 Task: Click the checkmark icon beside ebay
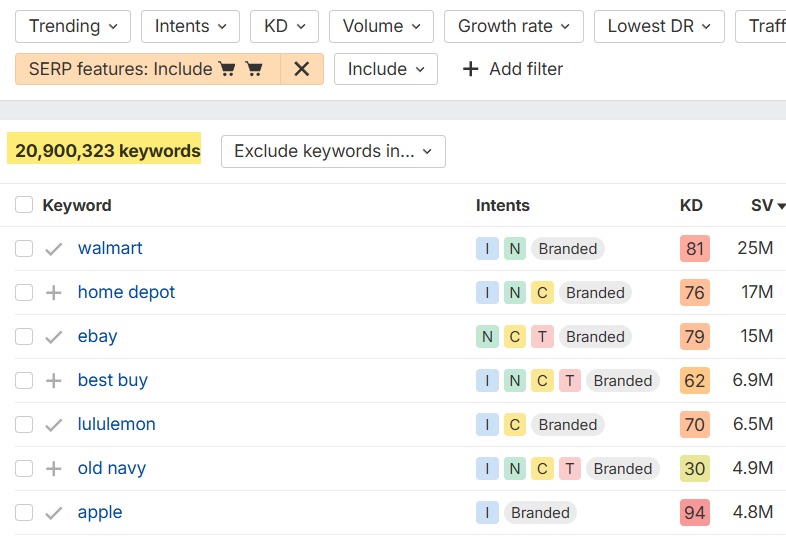[54, 337]
